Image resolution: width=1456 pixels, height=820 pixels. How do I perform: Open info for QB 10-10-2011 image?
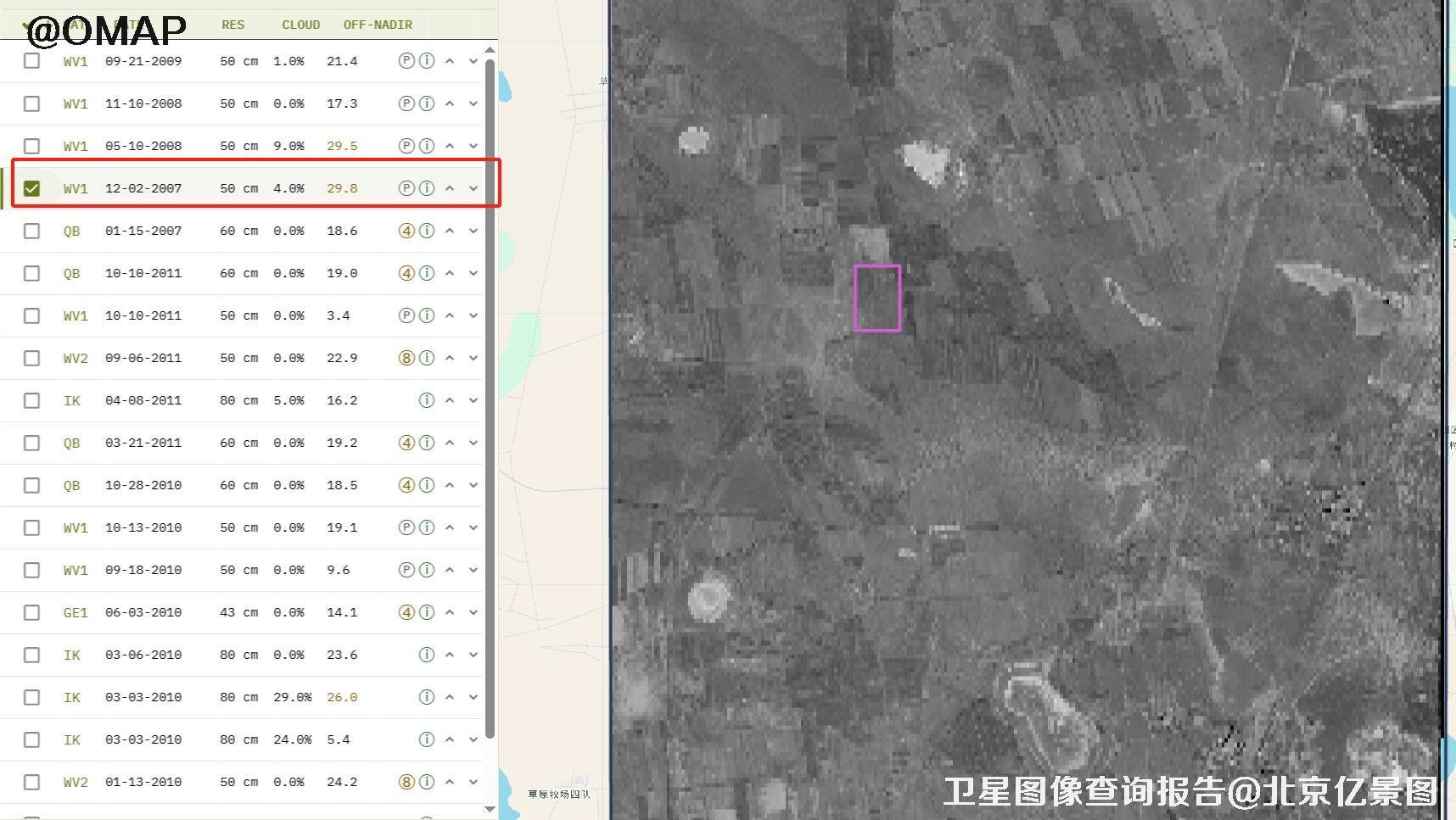(427, 273)
